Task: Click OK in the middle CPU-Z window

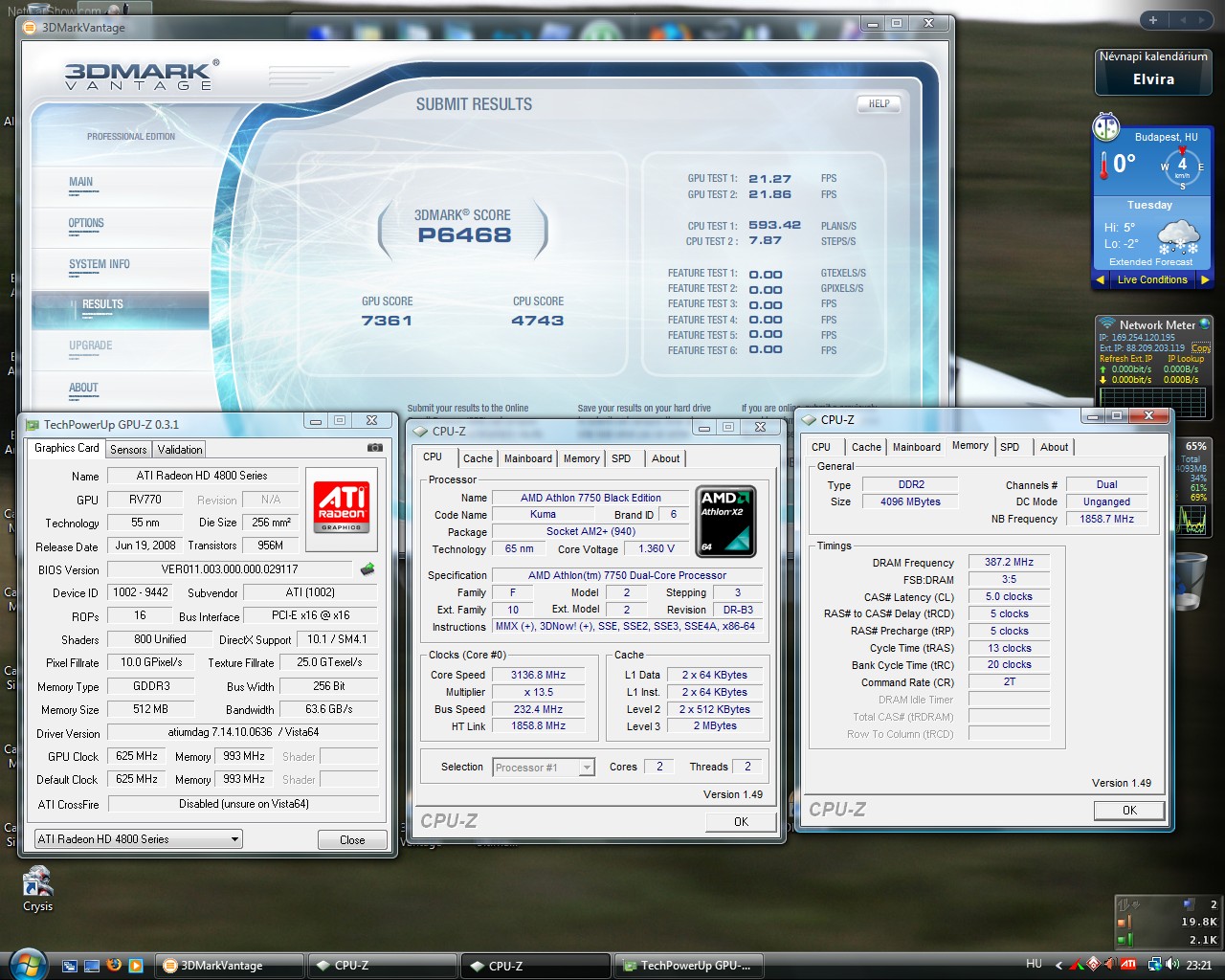Action: pyautogui.click(x=741, y=821)
